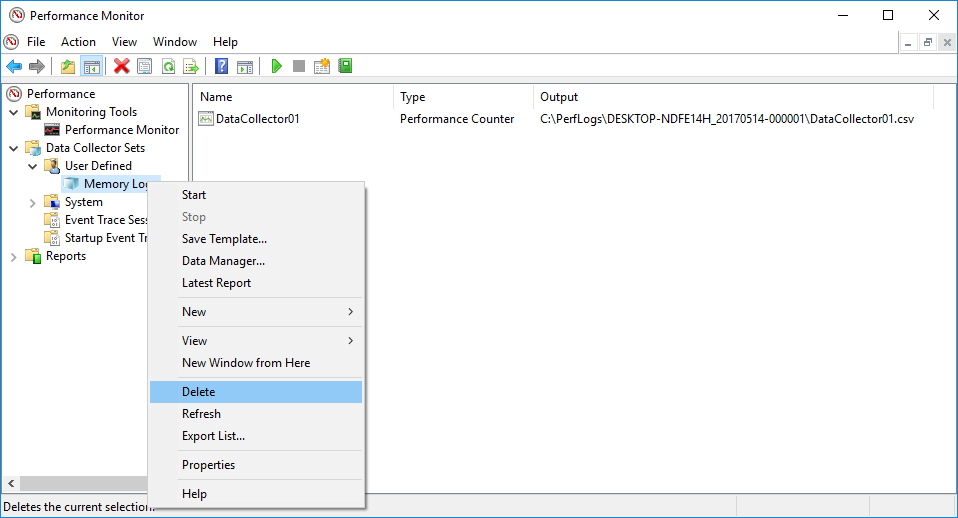The height and width of the screenshot is (518, 958).
Task: Choose Delete in the context menu
Action: [256, 392]
